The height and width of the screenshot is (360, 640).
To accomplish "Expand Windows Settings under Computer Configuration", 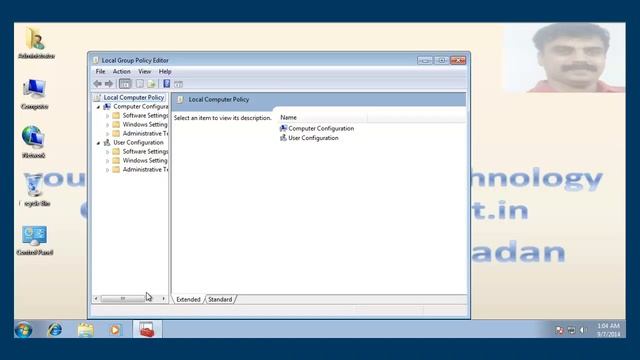I will tap(107, 125).
